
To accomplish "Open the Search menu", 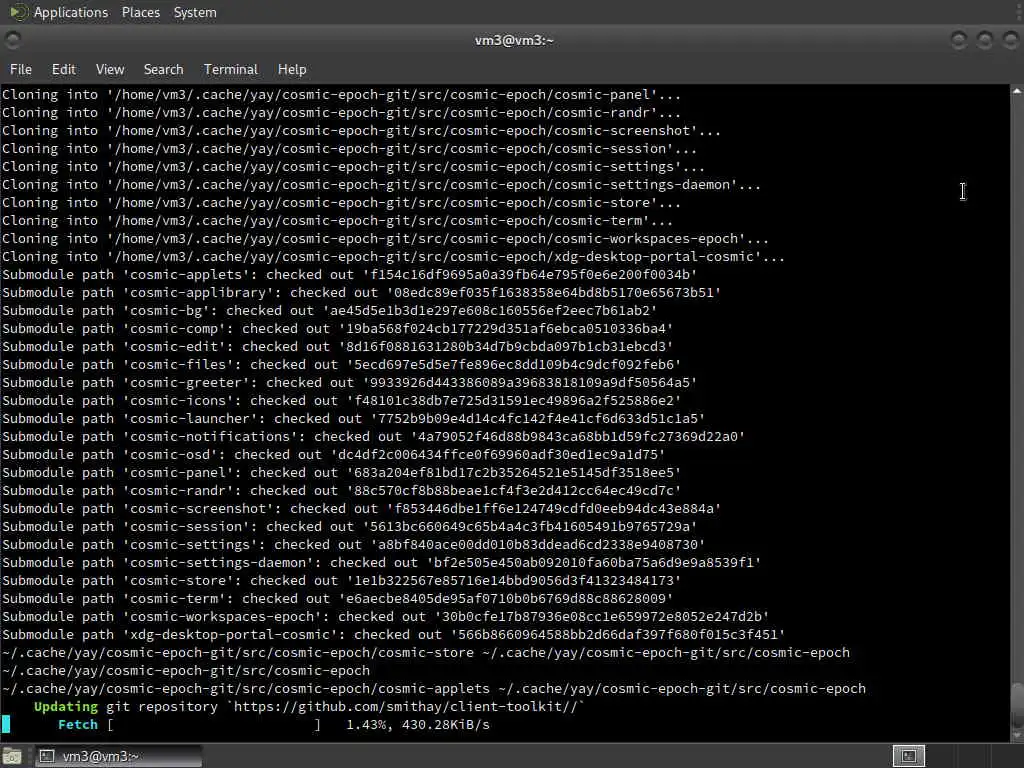I will 163,69.
